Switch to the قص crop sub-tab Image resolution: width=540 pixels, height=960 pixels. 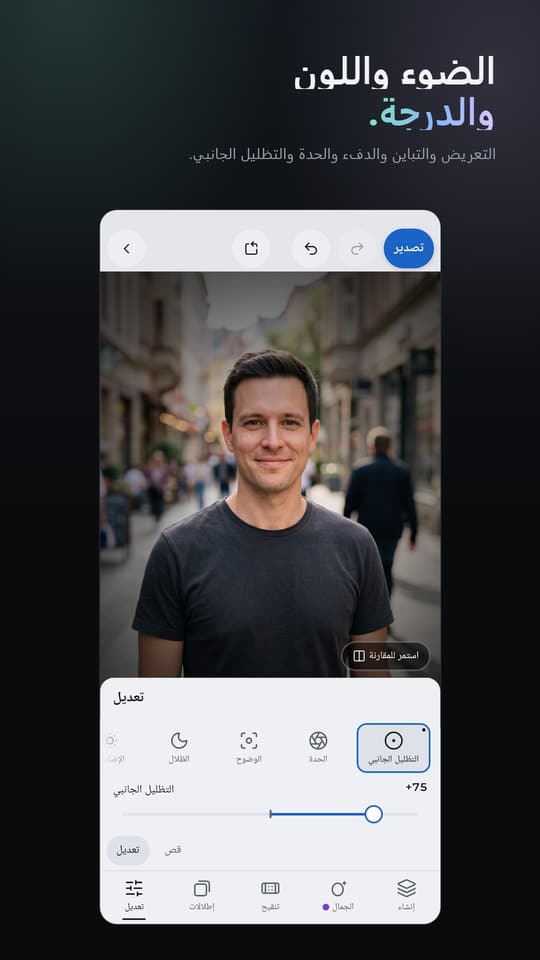click(173, 850)
